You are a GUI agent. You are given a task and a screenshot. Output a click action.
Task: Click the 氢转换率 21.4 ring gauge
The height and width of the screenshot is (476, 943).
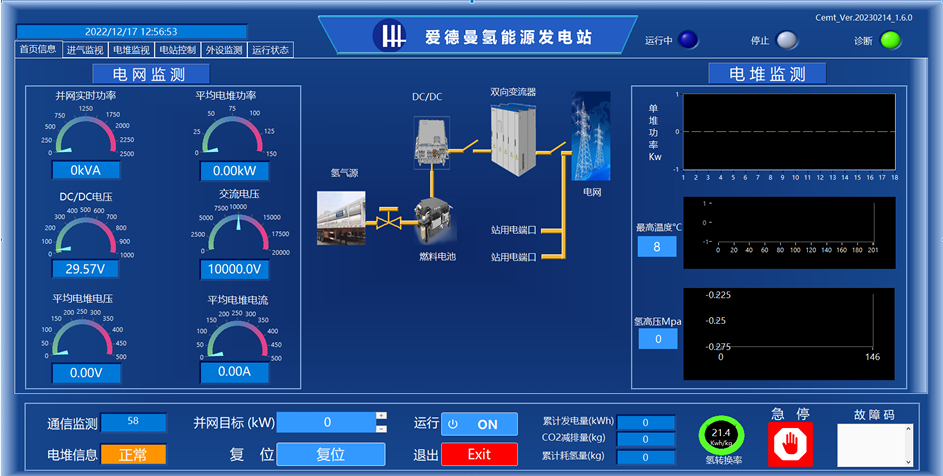[721, 436]
